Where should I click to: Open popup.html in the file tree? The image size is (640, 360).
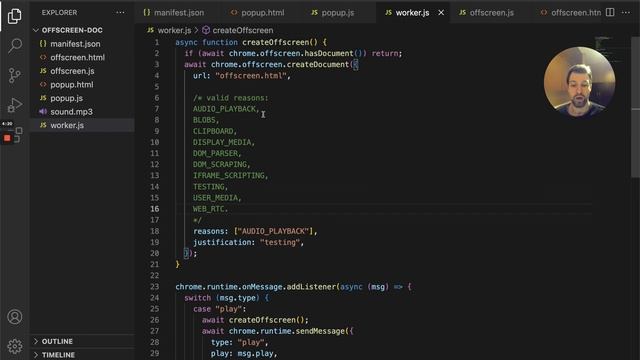click(72, 84)
